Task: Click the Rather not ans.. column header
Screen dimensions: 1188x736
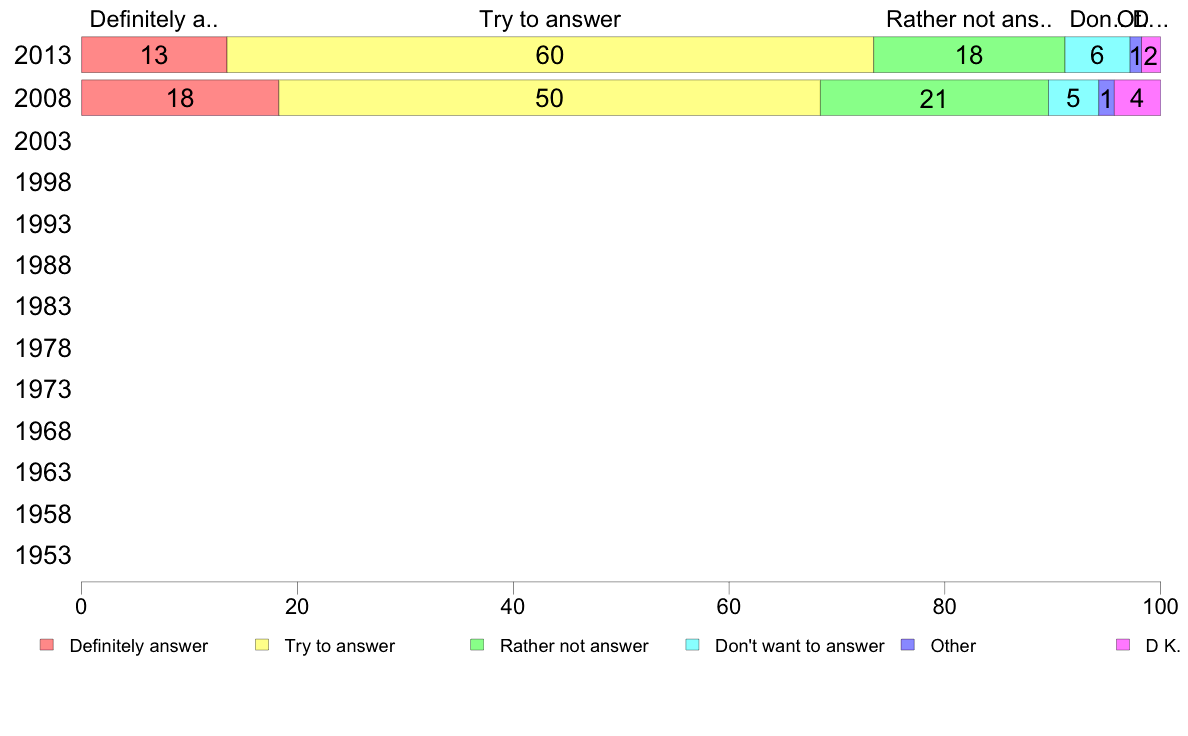Action: [969, 19]
